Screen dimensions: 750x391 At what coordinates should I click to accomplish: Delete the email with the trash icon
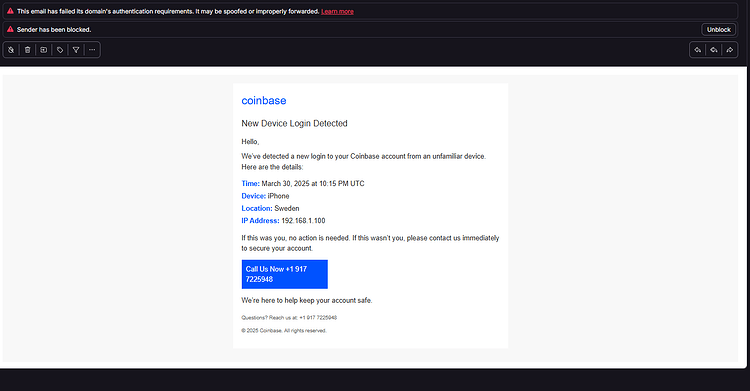click(28, 50)
